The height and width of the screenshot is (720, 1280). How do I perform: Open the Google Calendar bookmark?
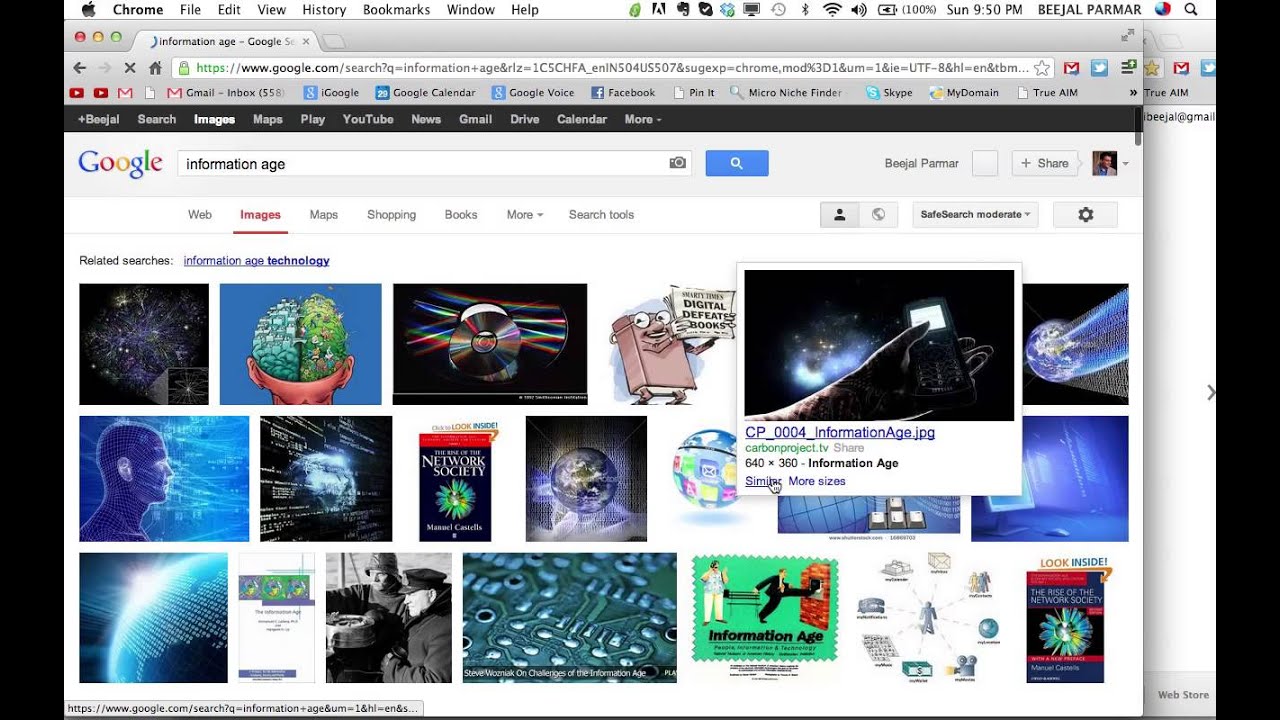(425, 93)
